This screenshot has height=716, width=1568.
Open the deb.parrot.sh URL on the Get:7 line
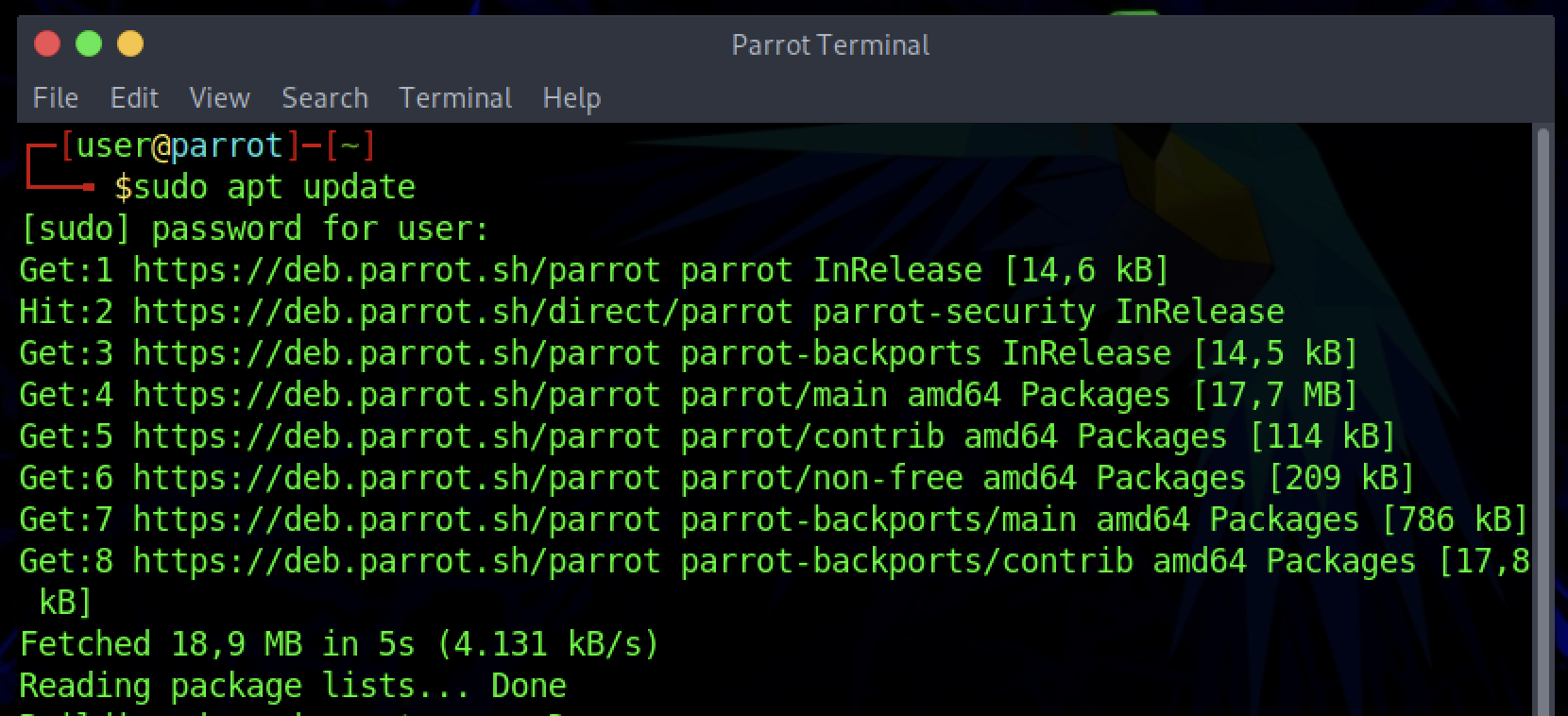(397, 520)
